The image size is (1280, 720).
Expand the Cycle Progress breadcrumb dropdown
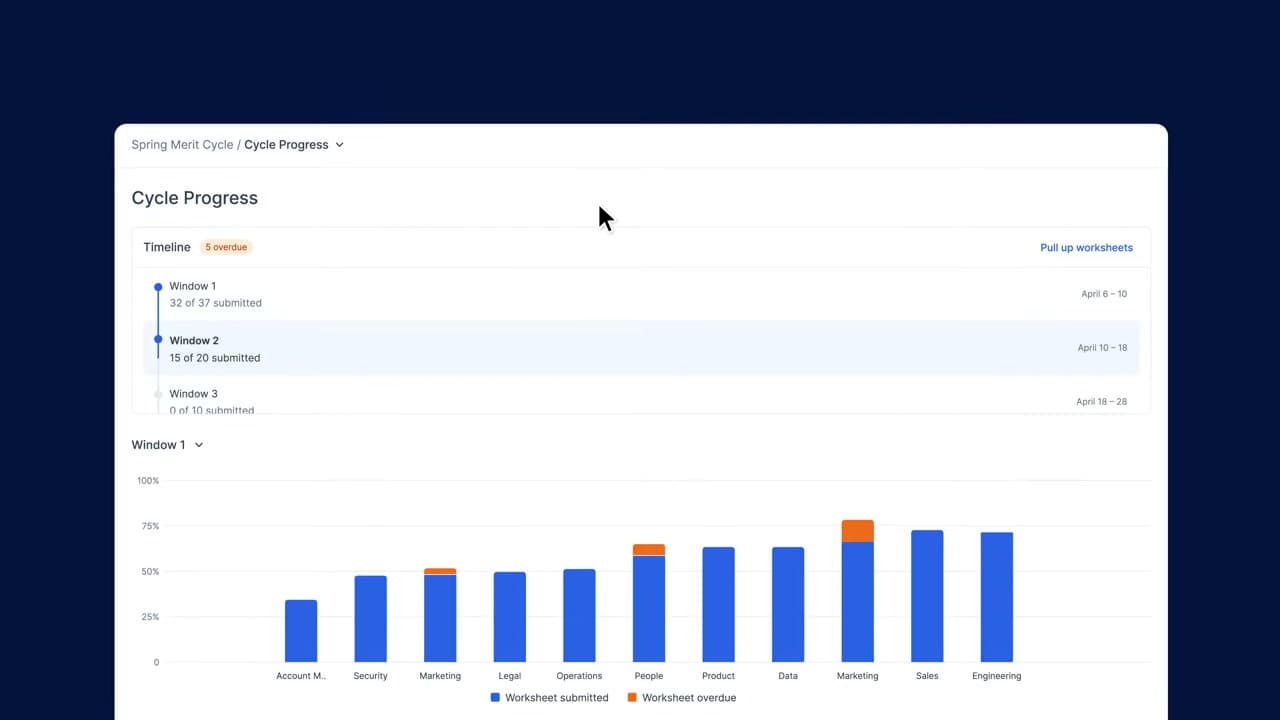pos(340,145)
